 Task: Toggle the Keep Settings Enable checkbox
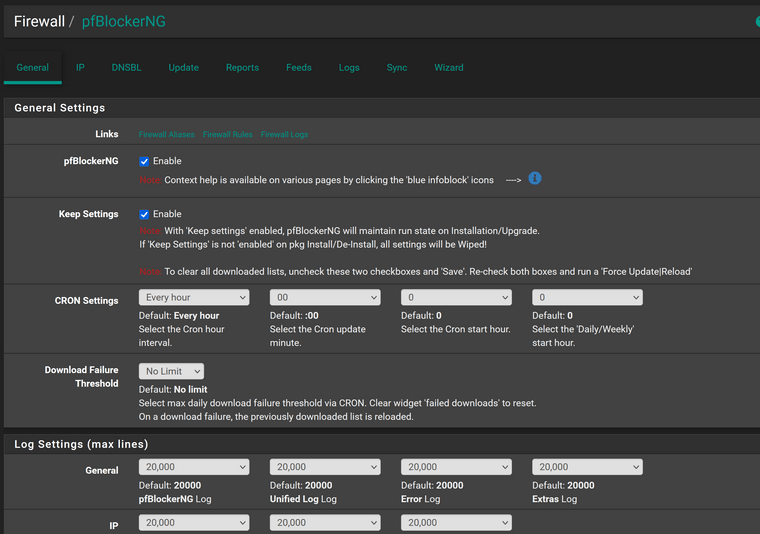pos(144,214)
